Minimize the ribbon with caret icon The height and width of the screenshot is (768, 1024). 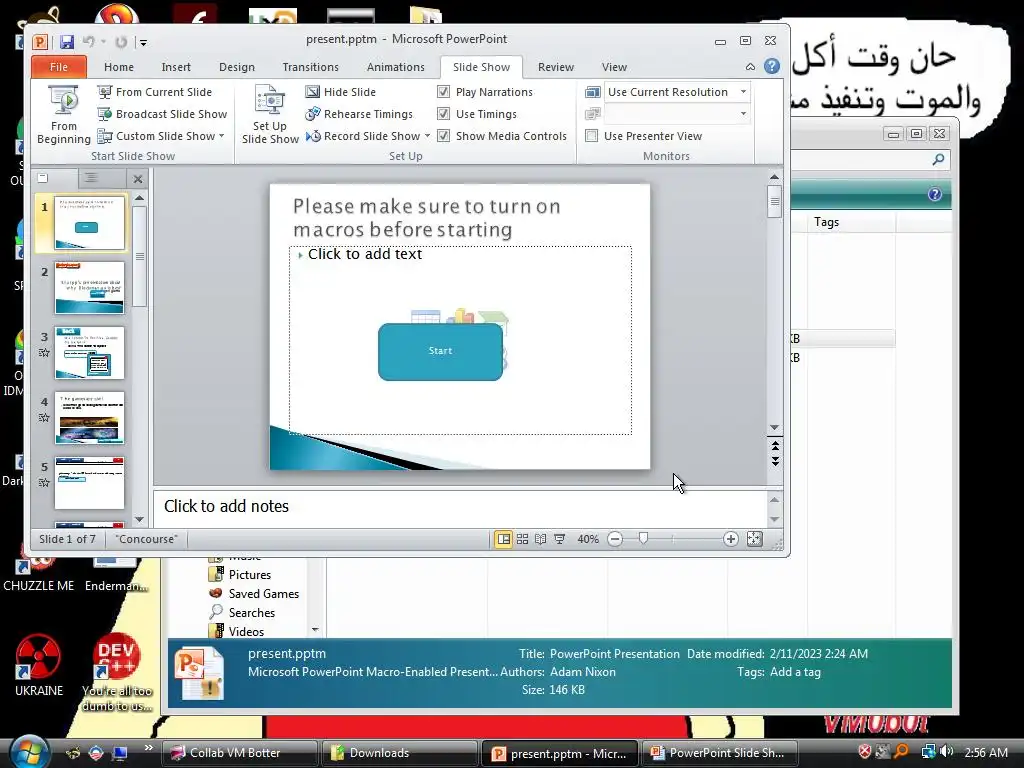point(750,67)
